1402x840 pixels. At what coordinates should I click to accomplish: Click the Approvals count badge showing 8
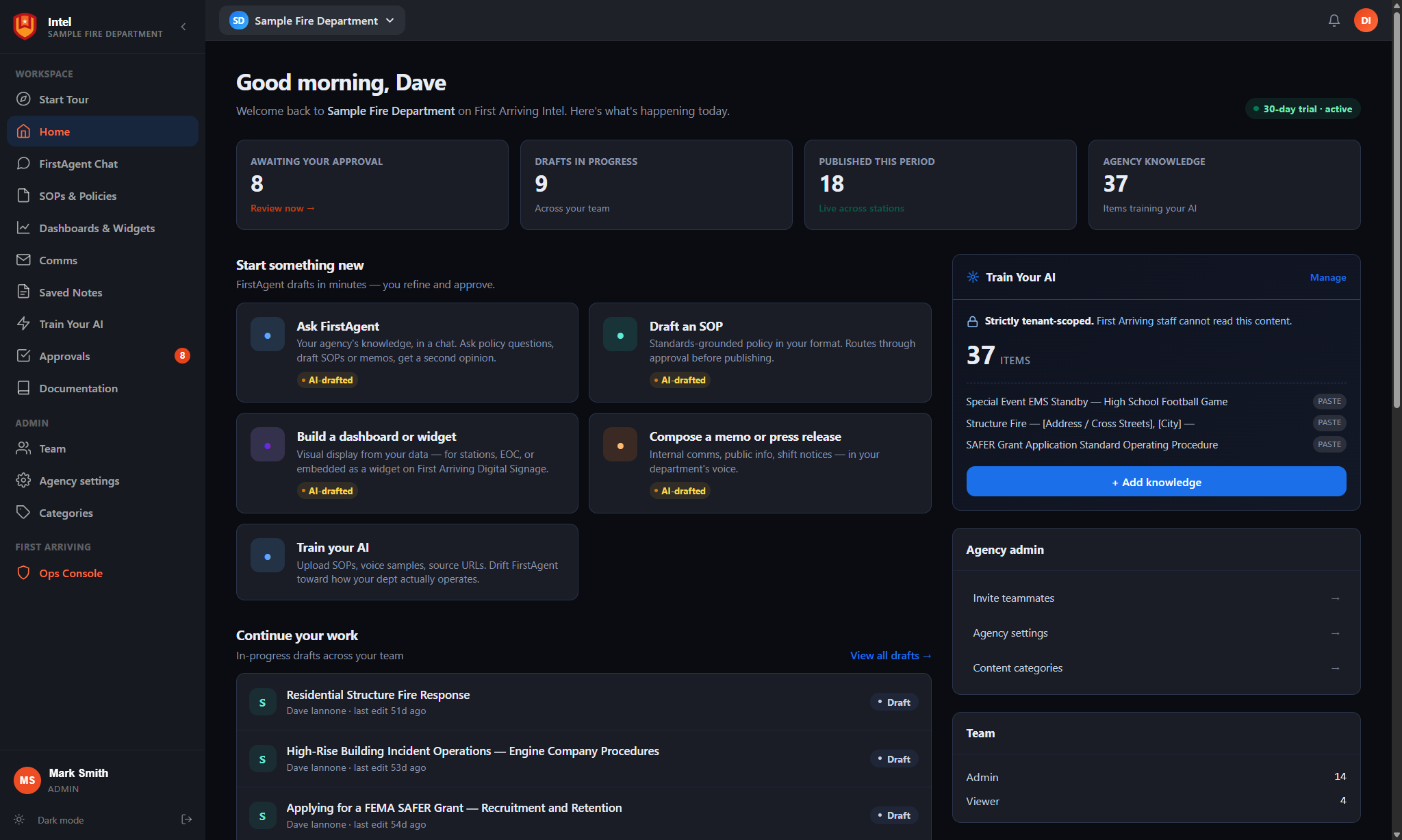coord(182,356)
